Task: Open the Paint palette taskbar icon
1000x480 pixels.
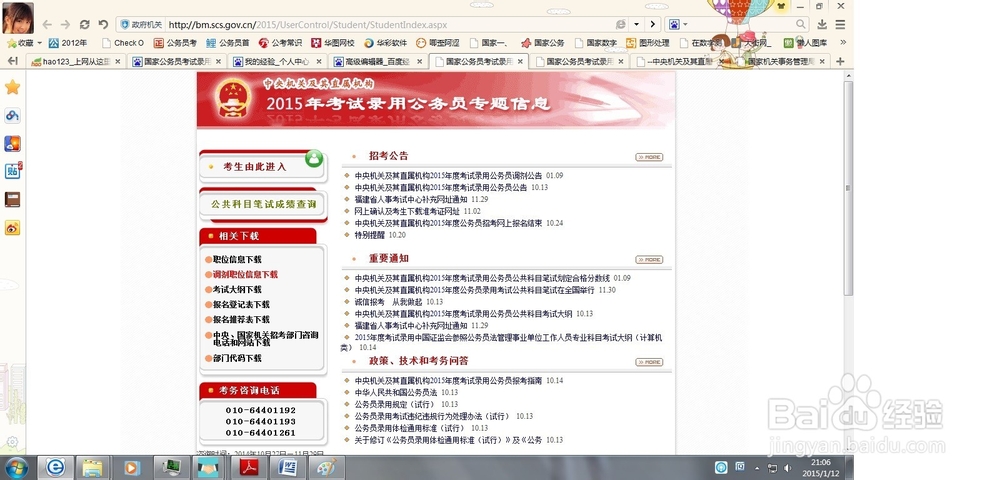Action: (x=326, y=468)
